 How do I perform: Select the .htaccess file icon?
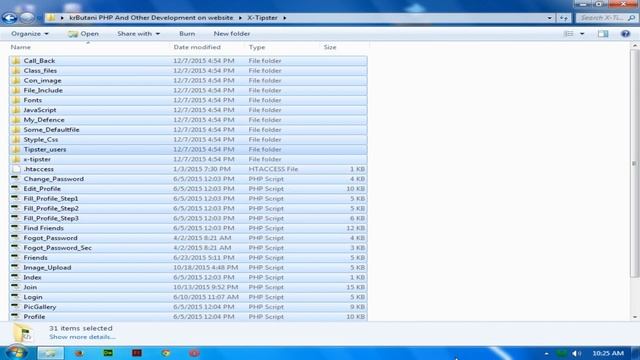point(16,169)
